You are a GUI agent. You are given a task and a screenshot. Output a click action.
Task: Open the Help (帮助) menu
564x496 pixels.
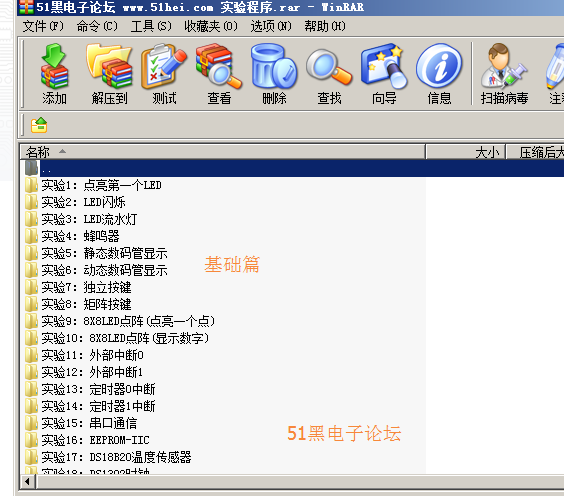[325, 26]
